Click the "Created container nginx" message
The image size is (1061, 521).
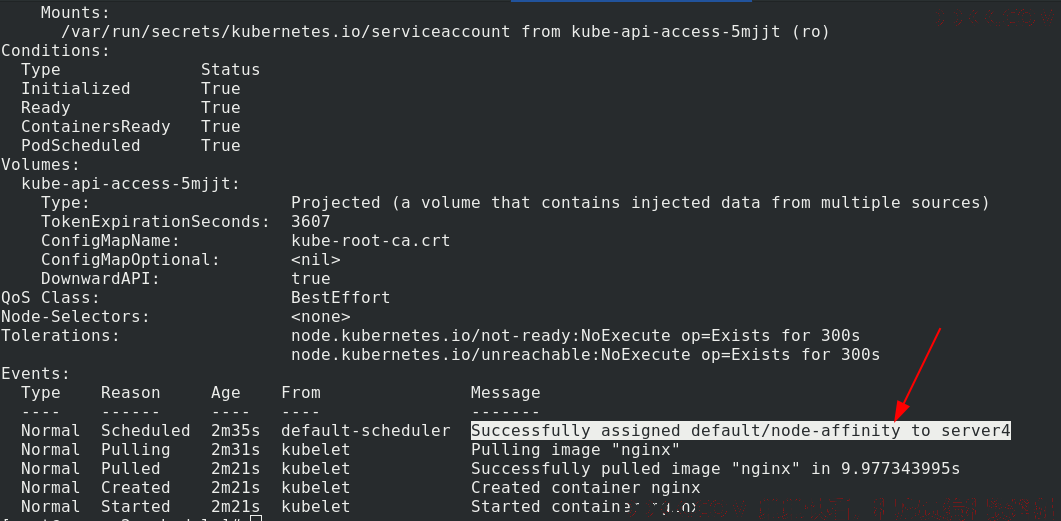(x=585, y=487)
